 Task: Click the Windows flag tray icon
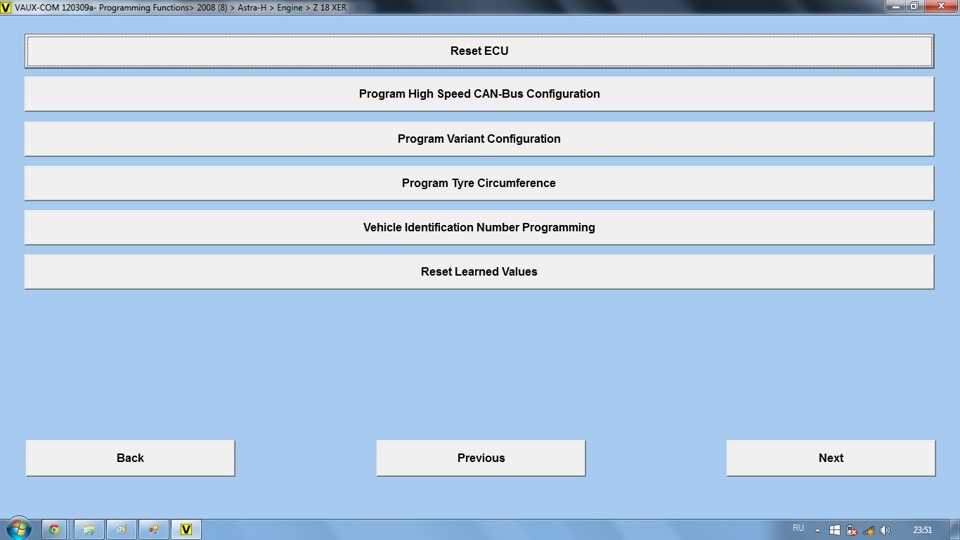pyautogui.click(x=835, y=530)
